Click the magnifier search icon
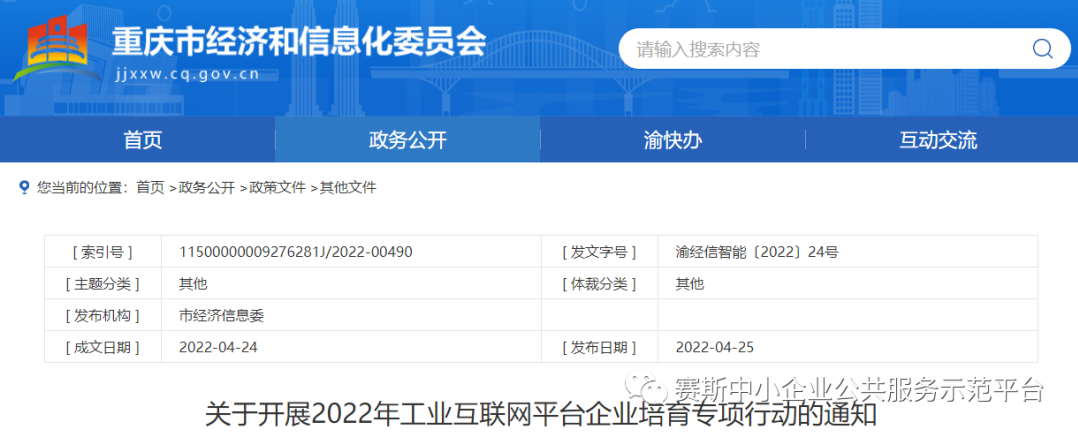The image size is (1078, 435). (x=1042, y=49)
